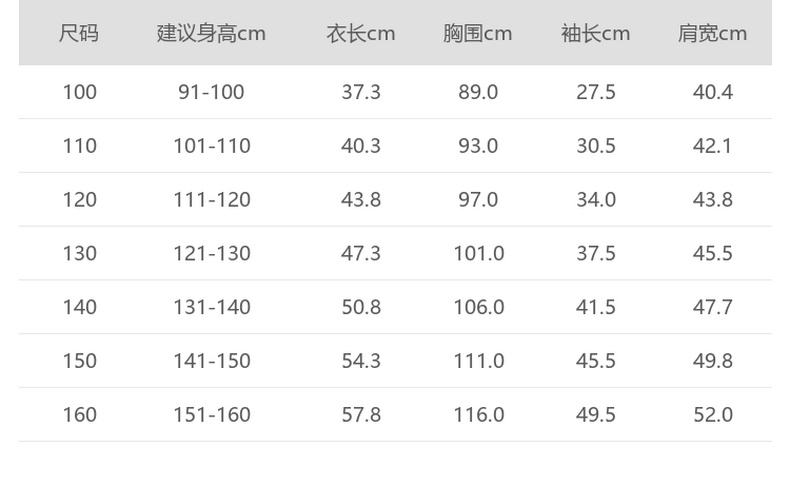
Task: Click the 43.8 garment length value for size 120
Action: [361, 199]
